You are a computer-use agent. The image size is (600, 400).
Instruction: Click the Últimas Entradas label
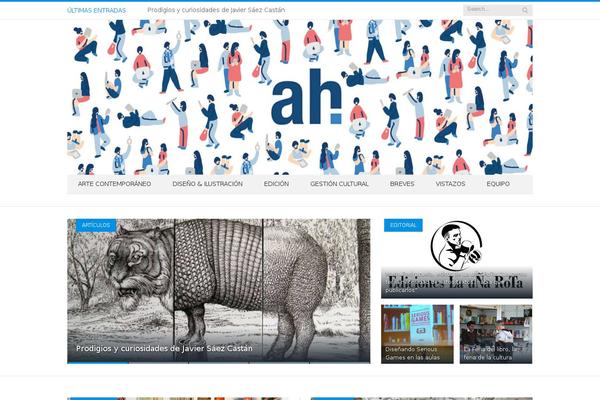96,10
